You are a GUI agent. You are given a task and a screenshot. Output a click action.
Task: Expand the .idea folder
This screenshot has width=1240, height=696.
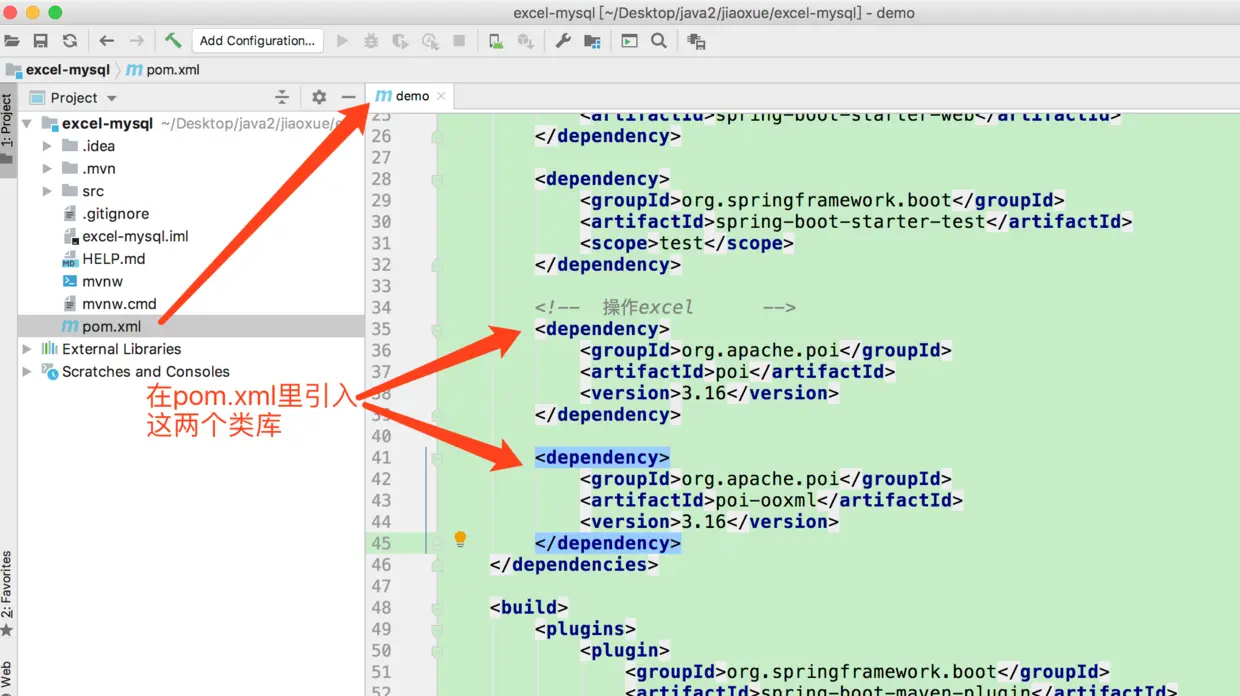click(x=47, y=146)
